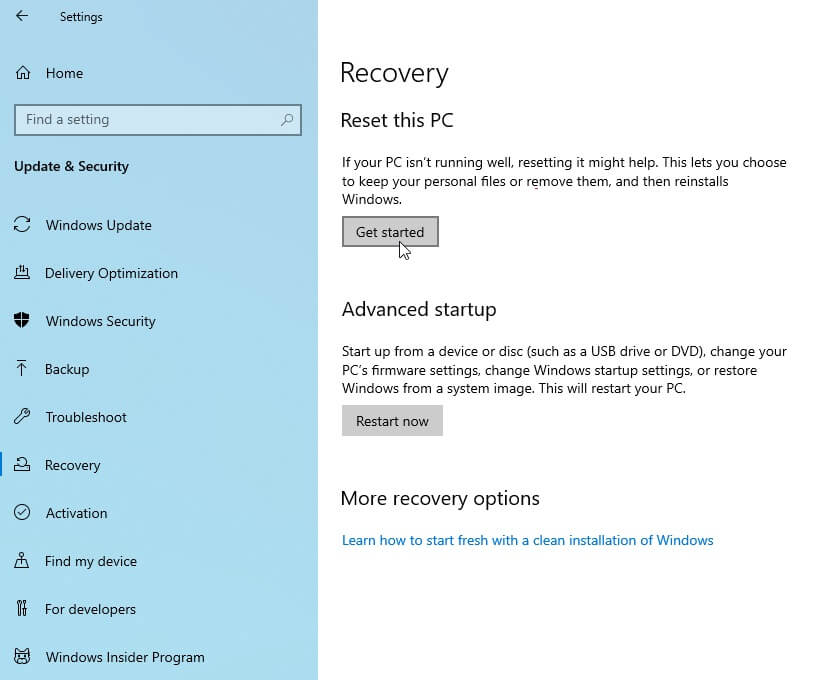Click the Find my device icon
Viewport: 834px width, 680px height.
[22, 560]
